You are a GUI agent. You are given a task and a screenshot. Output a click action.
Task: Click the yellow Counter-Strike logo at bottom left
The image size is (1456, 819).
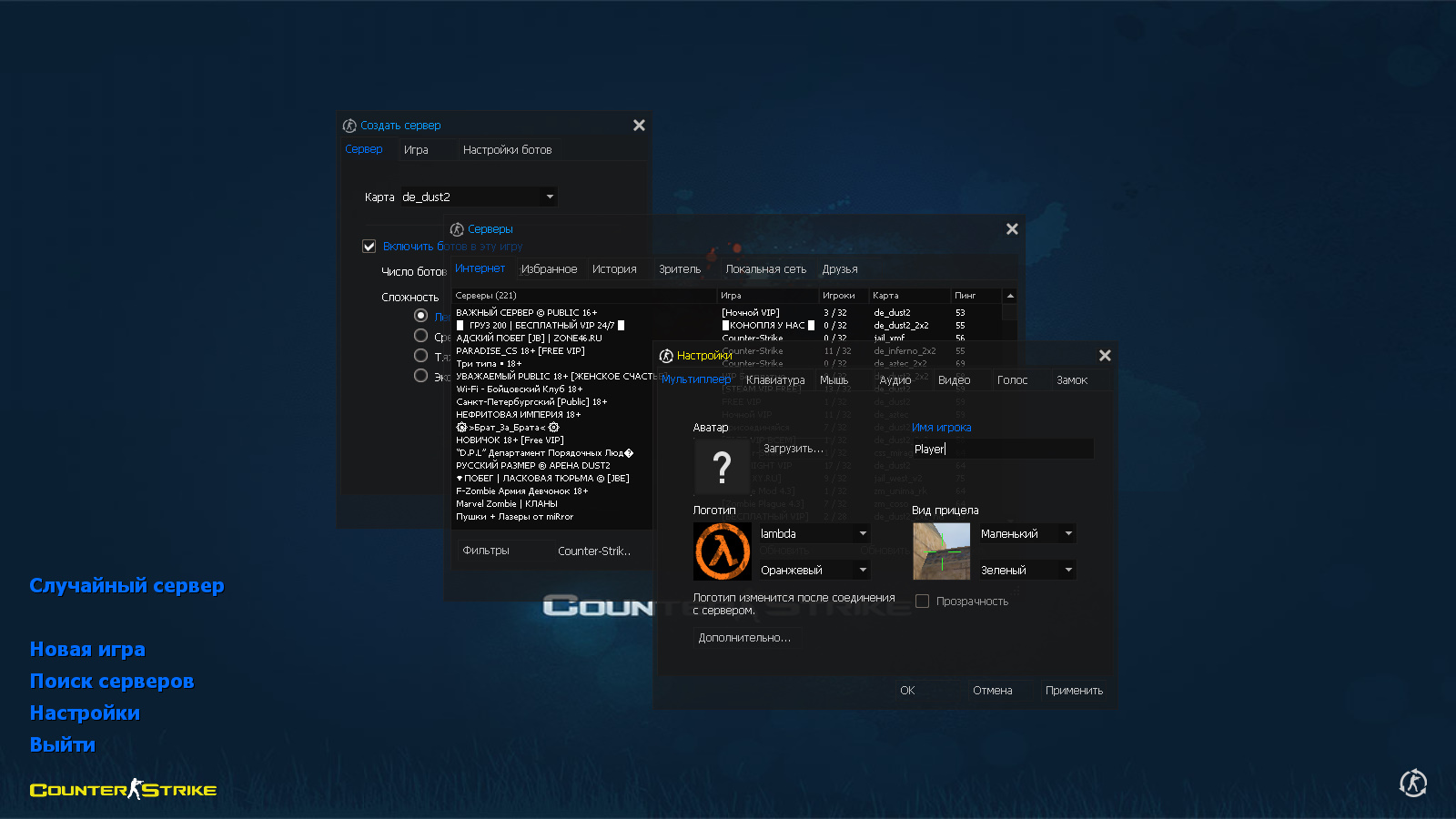123,789
